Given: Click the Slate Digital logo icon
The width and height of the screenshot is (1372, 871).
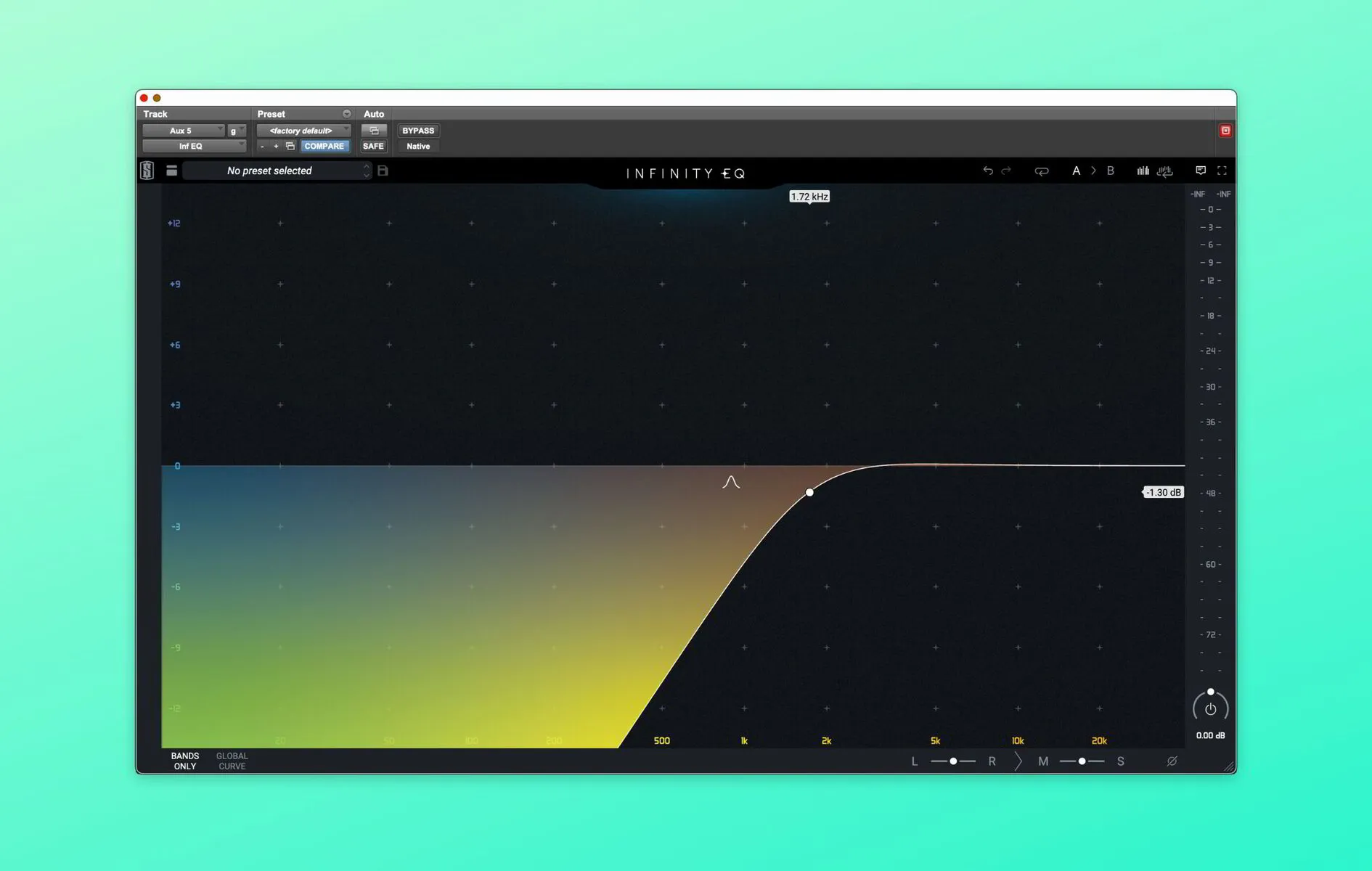Looking at the screenshot, I should tap(147, 171).
